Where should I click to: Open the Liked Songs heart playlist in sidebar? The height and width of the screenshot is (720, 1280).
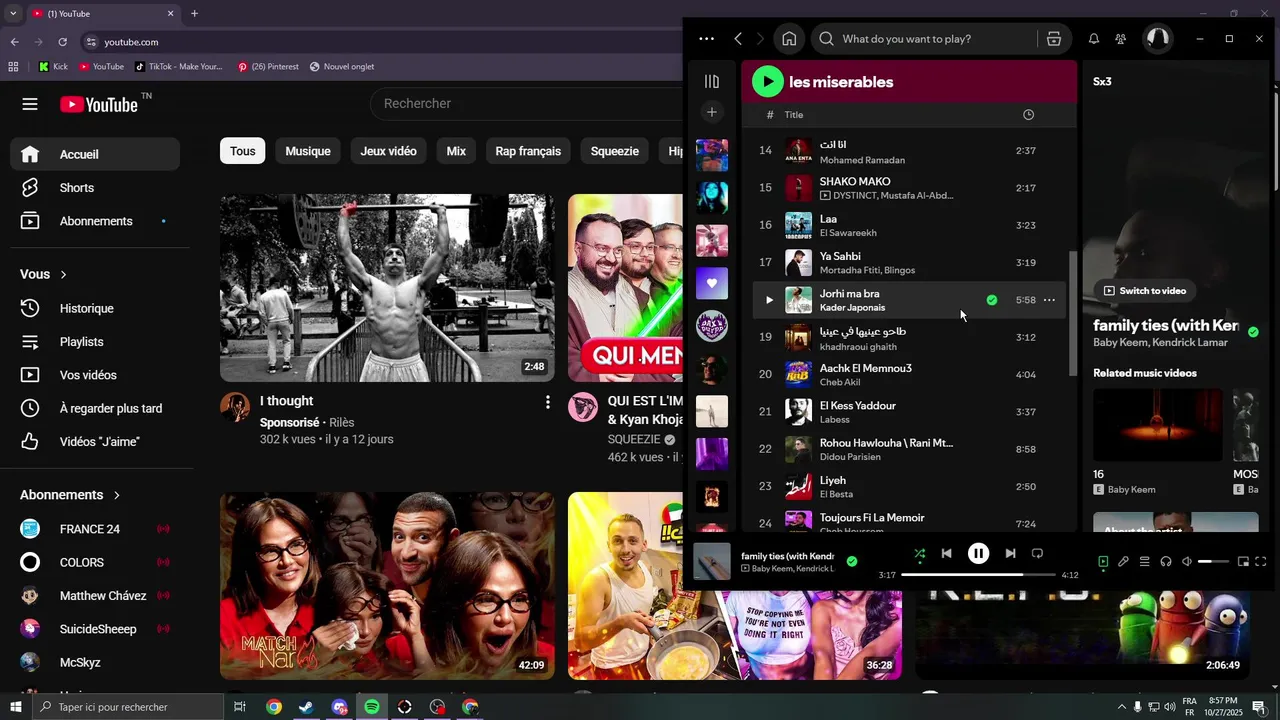(712, 283)
